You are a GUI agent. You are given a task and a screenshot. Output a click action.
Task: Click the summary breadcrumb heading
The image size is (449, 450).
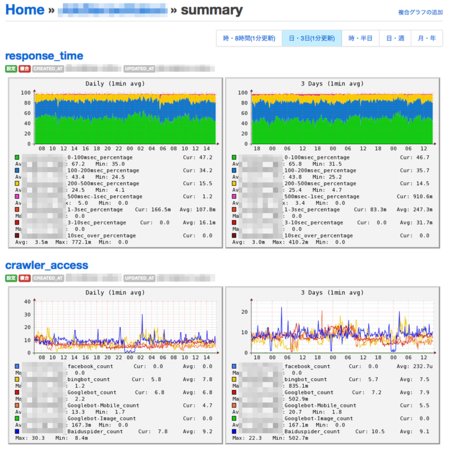coord(212,10)
